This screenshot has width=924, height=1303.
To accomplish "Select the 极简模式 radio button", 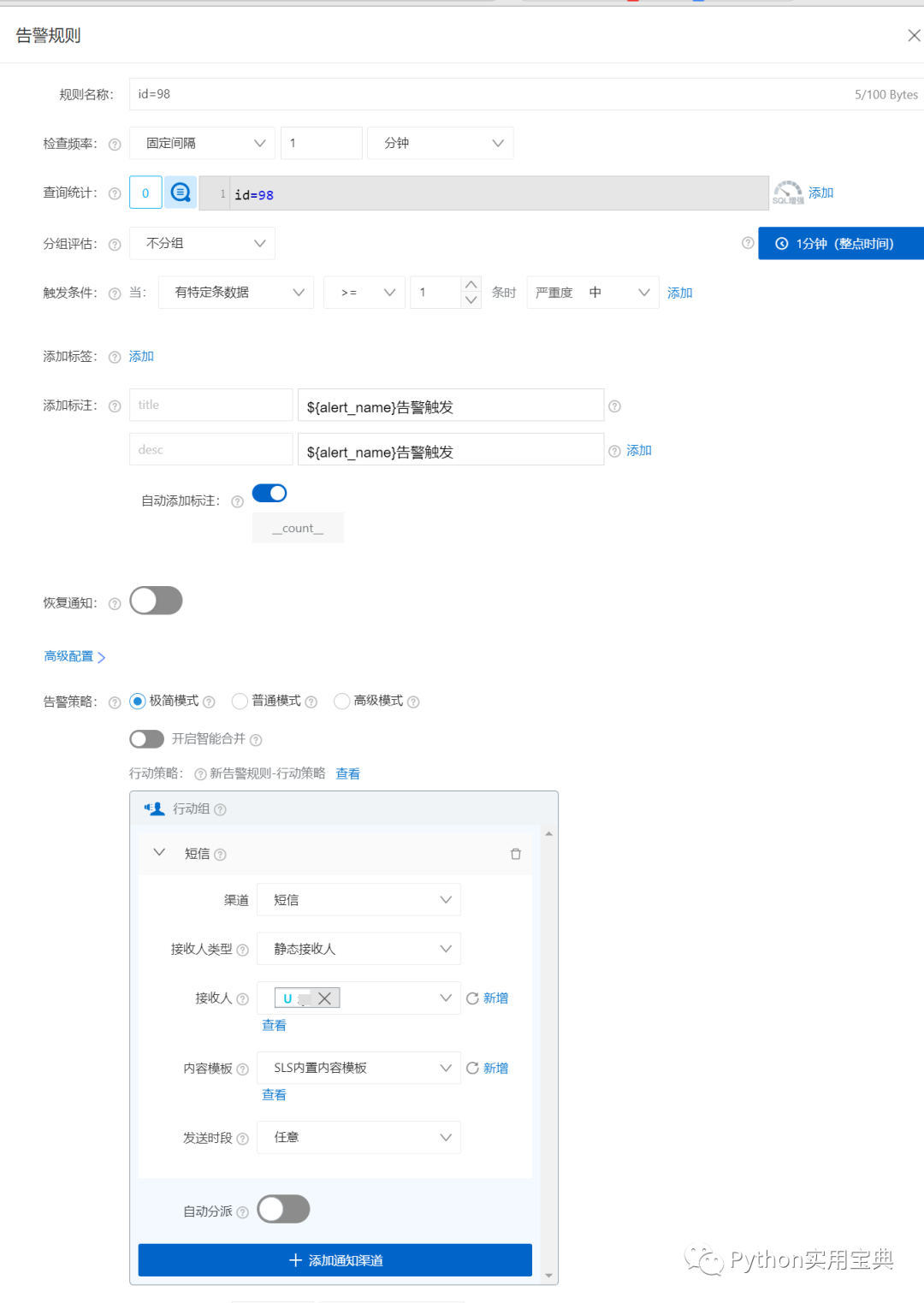I will (138, 702).
